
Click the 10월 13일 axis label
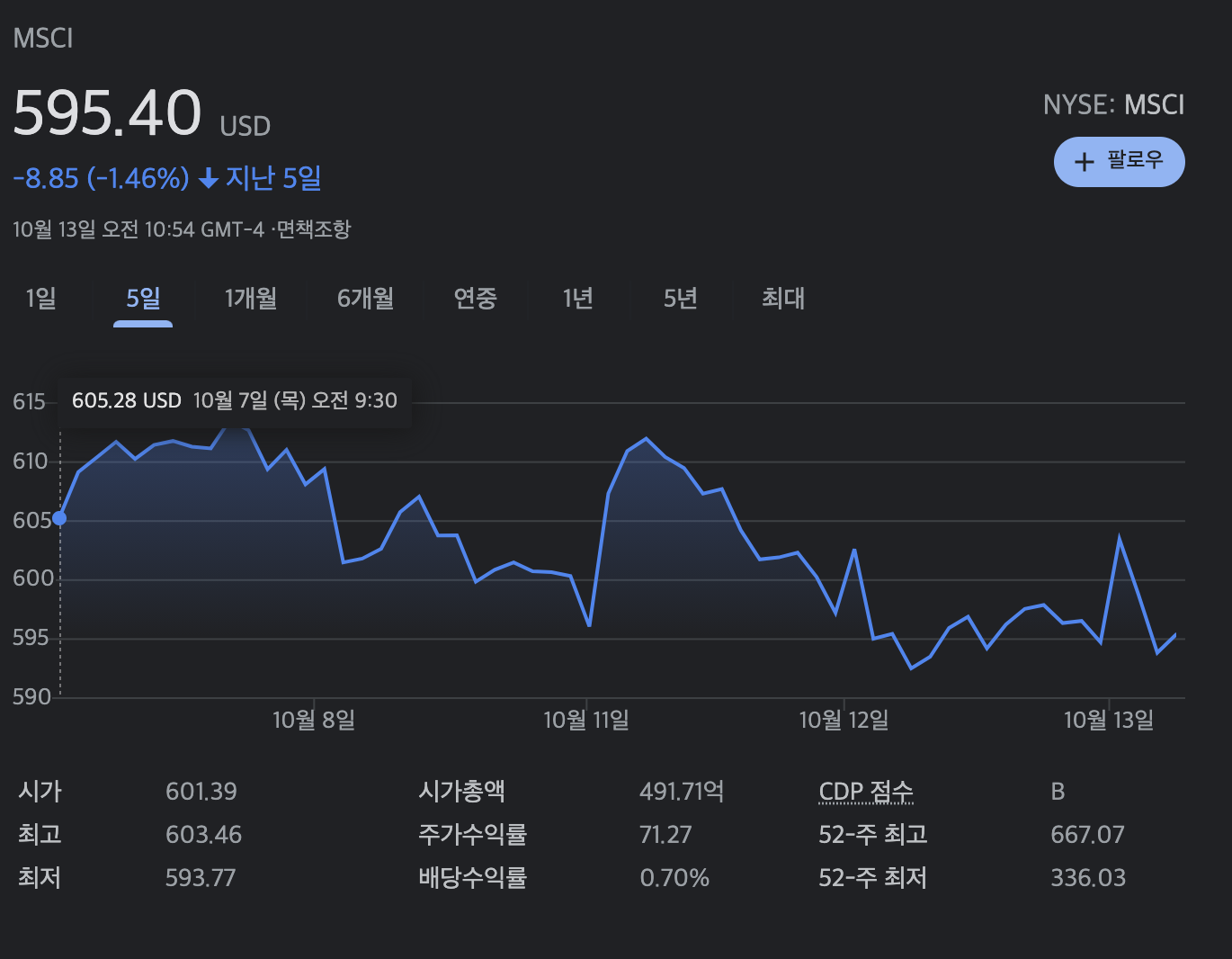(1109, 720)
